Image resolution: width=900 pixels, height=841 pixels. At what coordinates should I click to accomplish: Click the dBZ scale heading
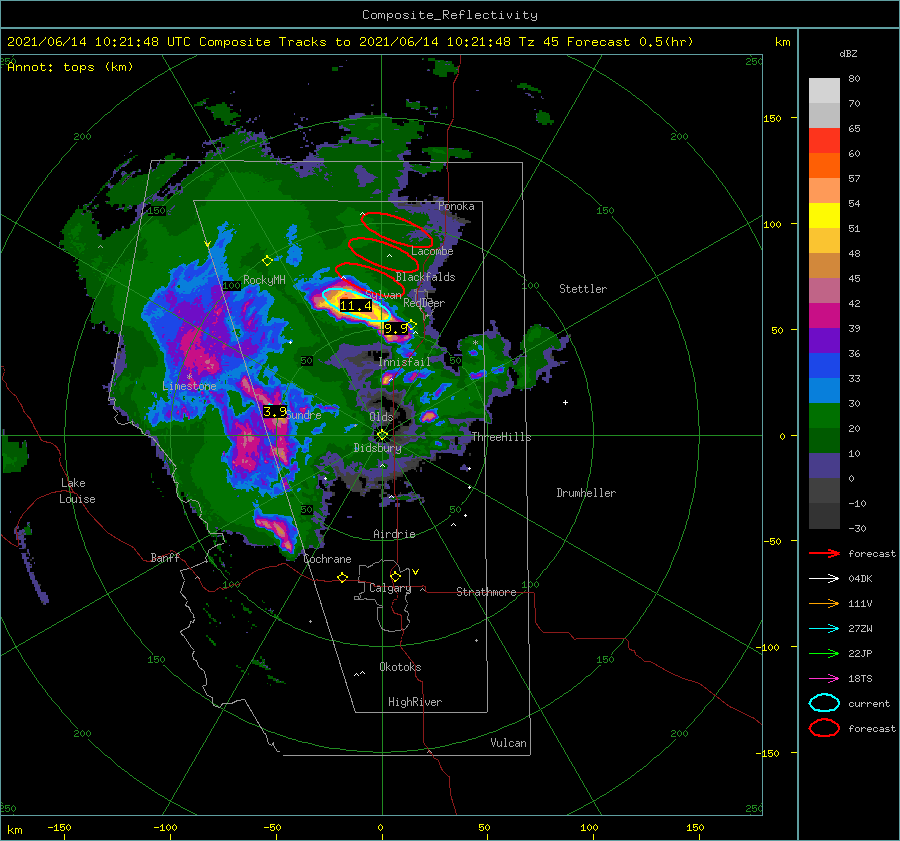(848, 53)
